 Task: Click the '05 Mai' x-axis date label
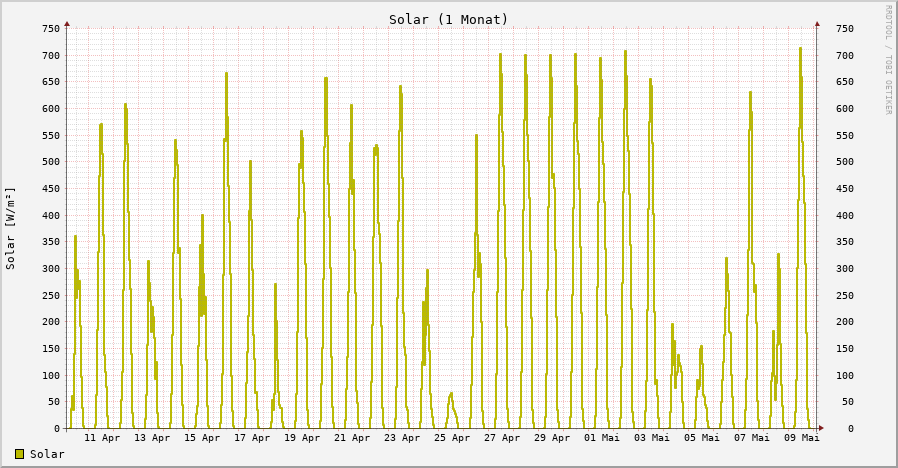[x=702, y=438]
